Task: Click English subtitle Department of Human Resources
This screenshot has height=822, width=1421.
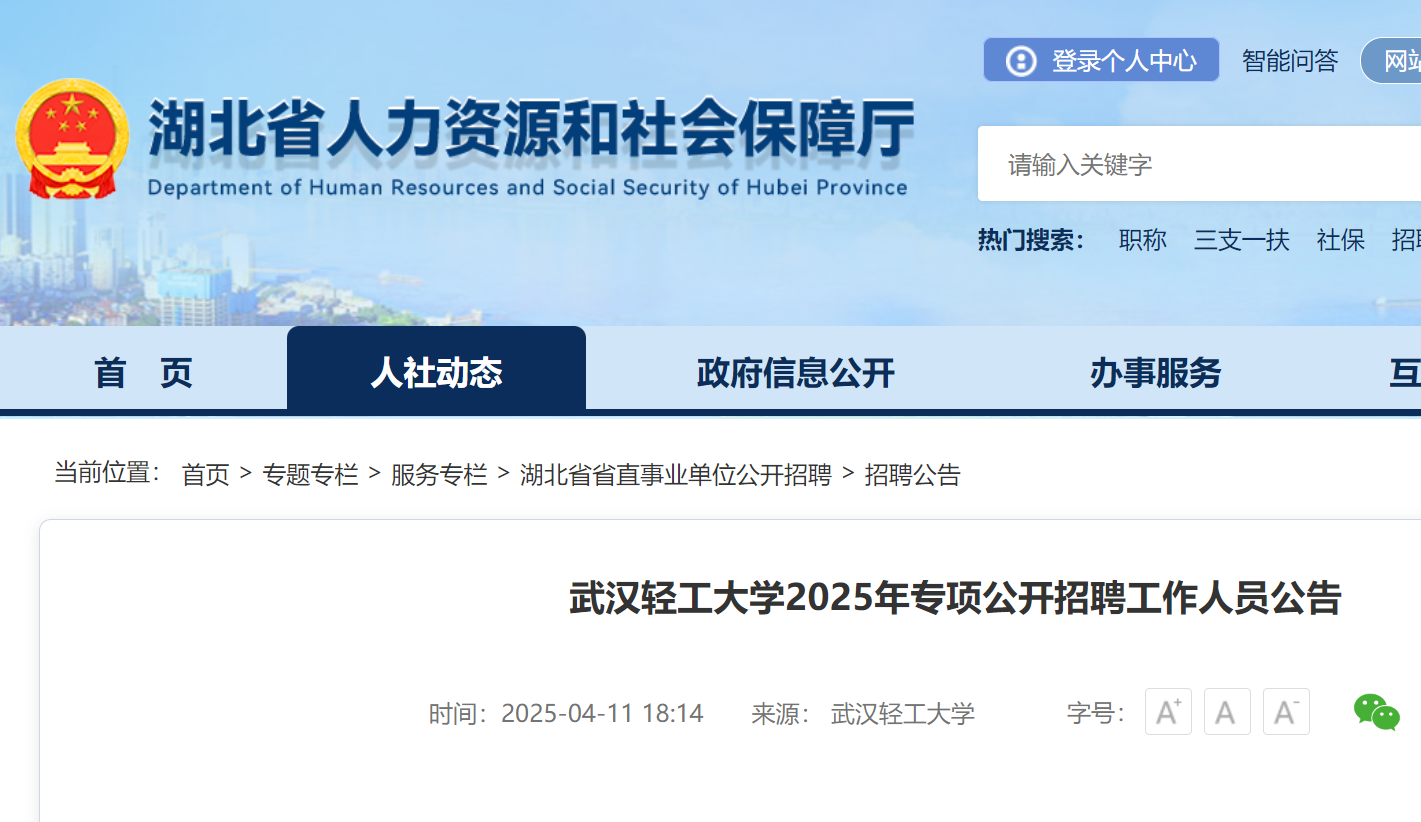Action: coord(528,188)
